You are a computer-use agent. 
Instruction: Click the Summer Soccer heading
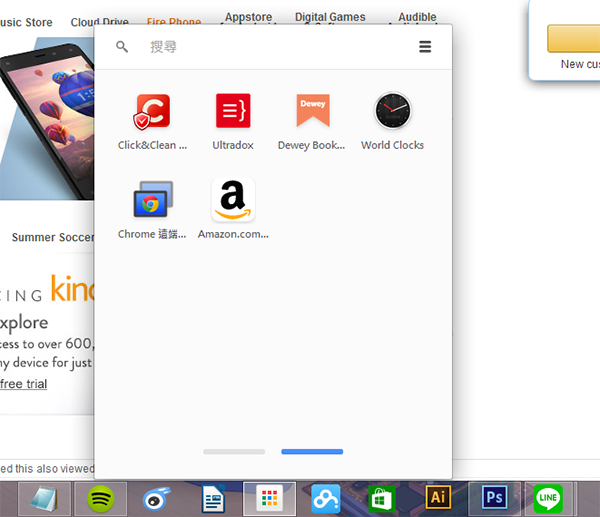[x=53, y=237]
